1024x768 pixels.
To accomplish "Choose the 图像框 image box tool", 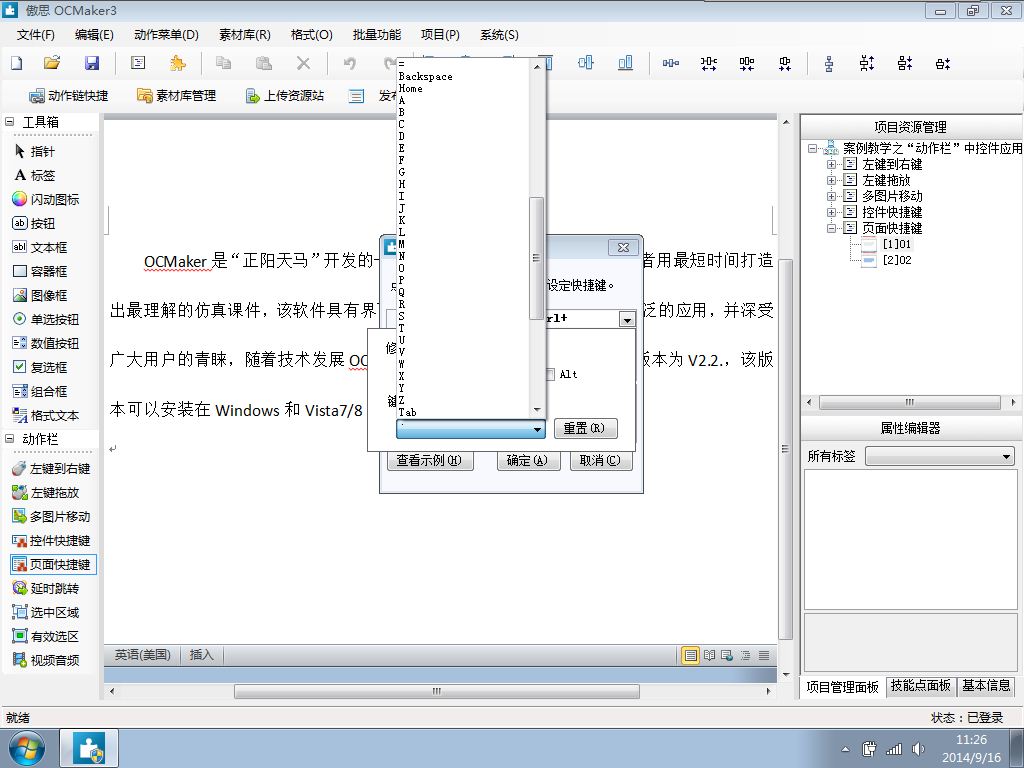I will 40,295.
